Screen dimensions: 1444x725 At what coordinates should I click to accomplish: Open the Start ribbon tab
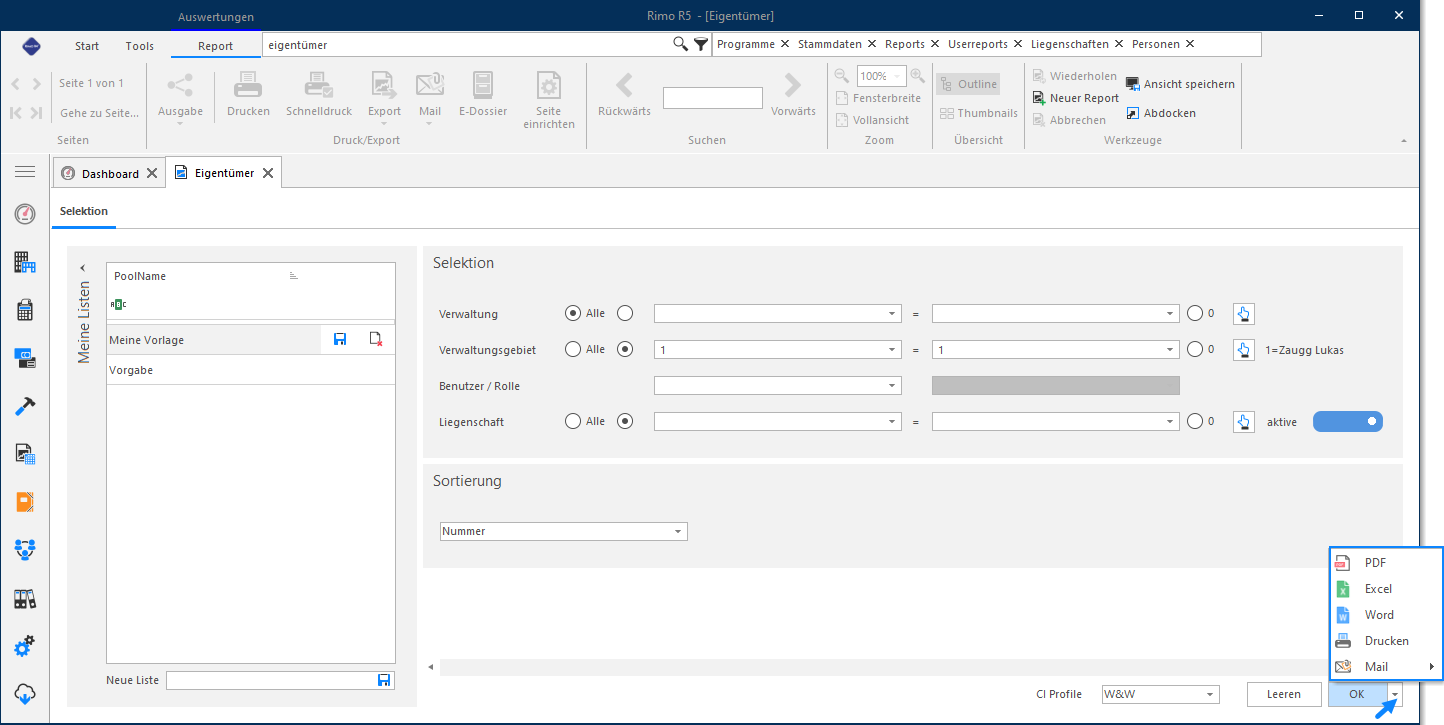[x=87, y=46]
